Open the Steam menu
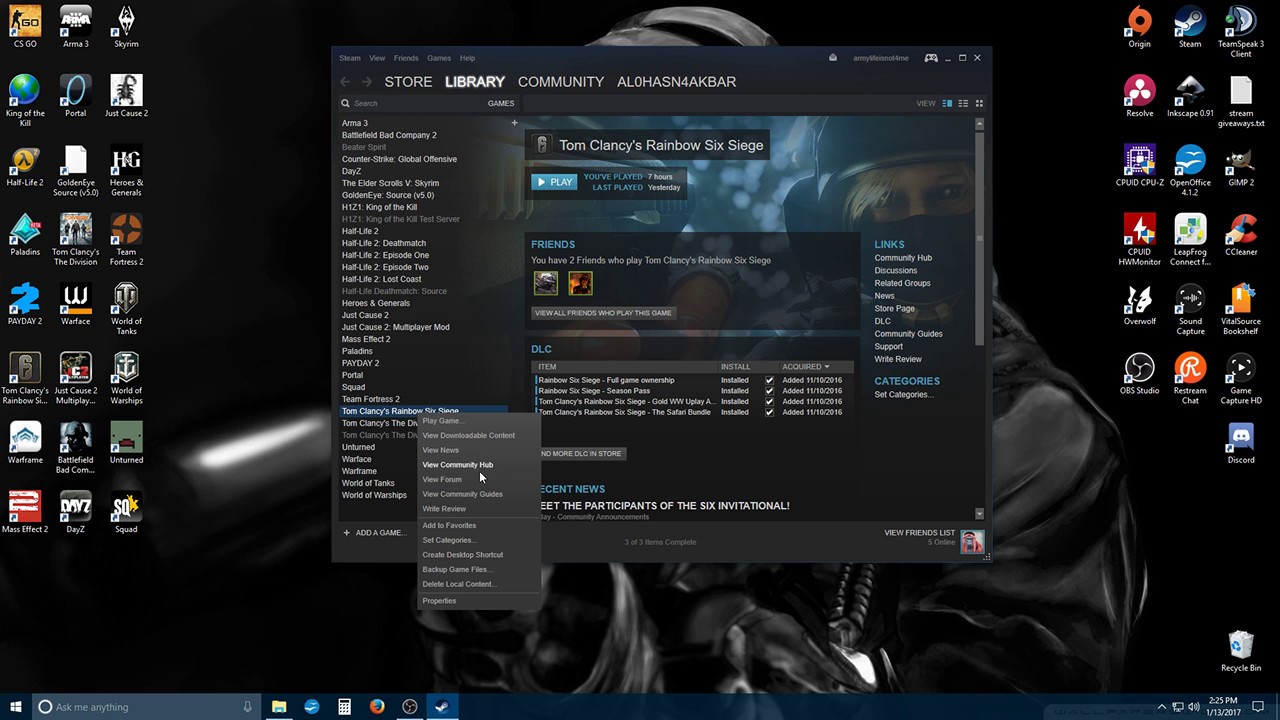1280x720 pixels. coord(350,58)
